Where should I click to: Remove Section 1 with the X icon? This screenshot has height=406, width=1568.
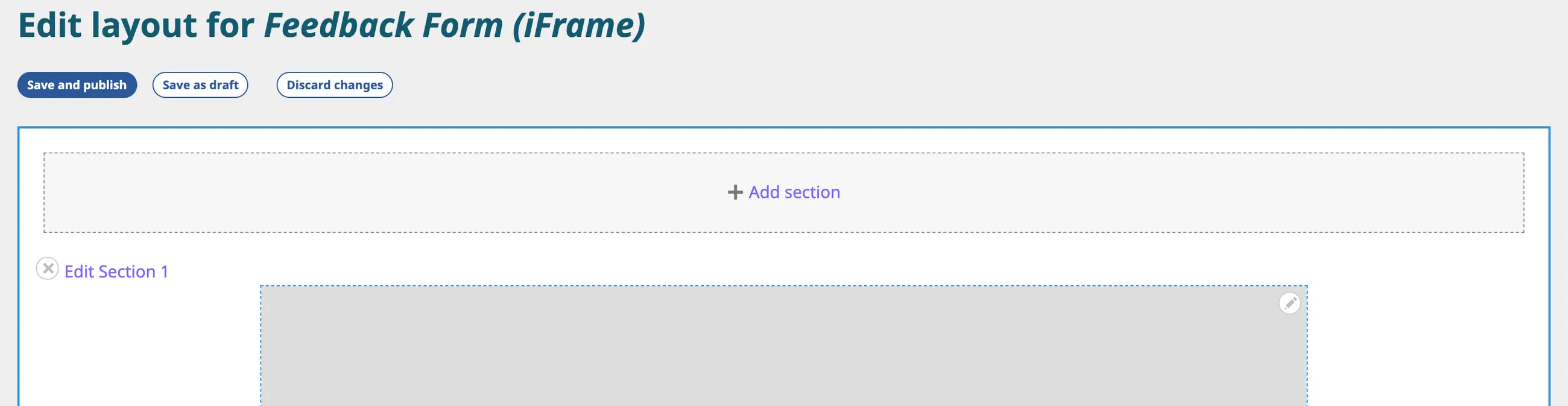(48, 268)
